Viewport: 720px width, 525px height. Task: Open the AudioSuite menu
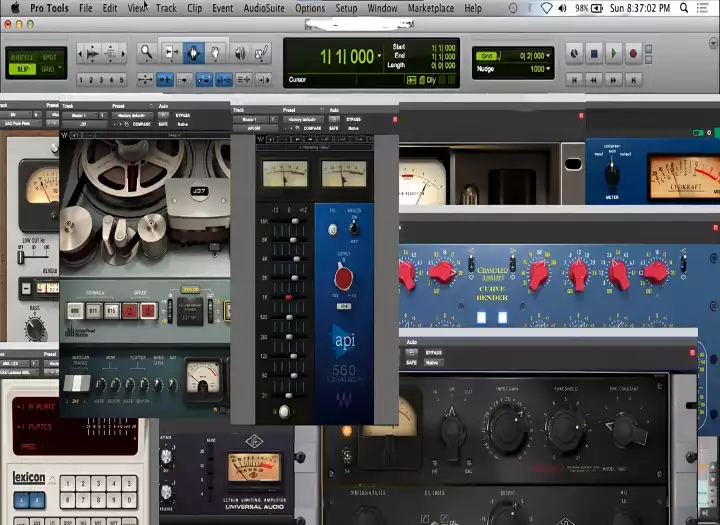click(264, 8)
